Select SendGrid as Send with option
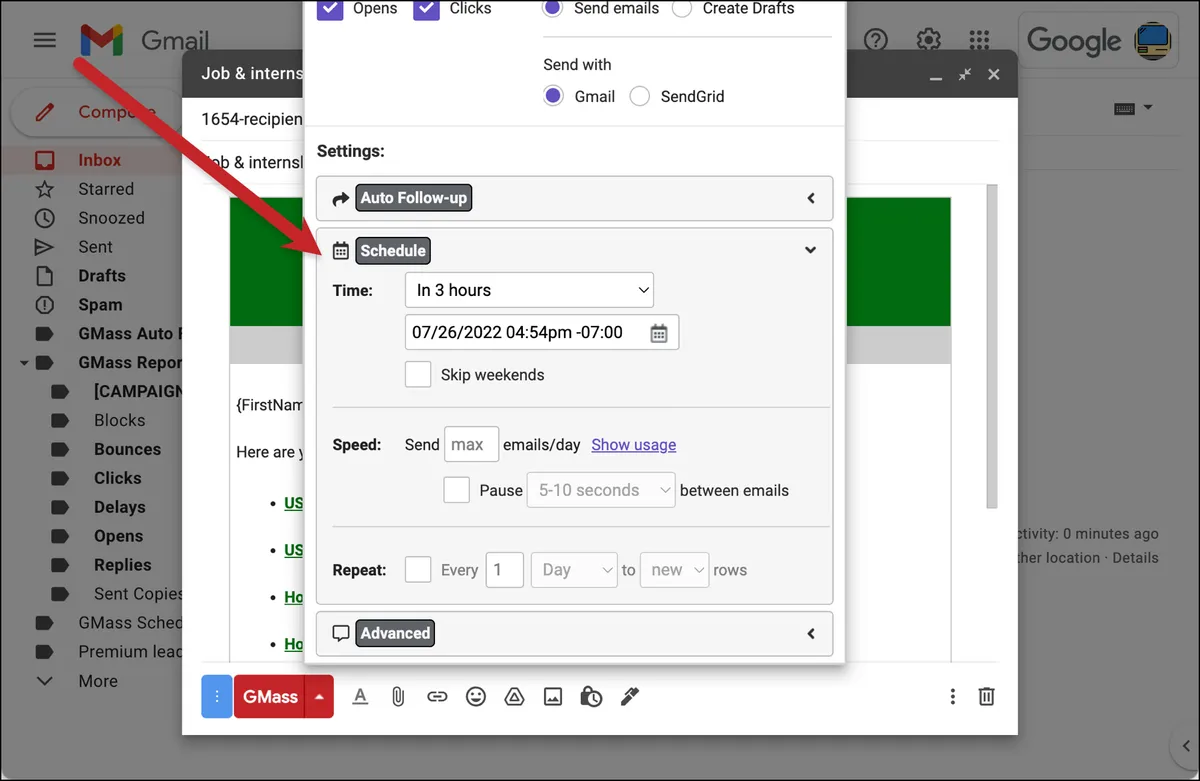1200x781 pixels. click(x=640, y=96)
